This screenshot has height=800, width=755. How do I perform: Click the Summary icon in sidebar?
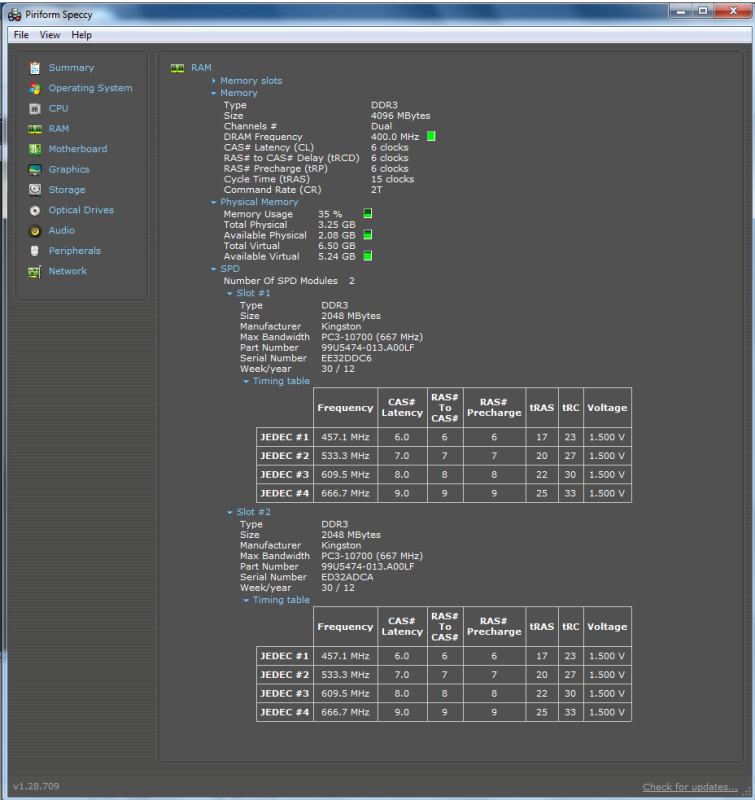[x=35, y=68]
